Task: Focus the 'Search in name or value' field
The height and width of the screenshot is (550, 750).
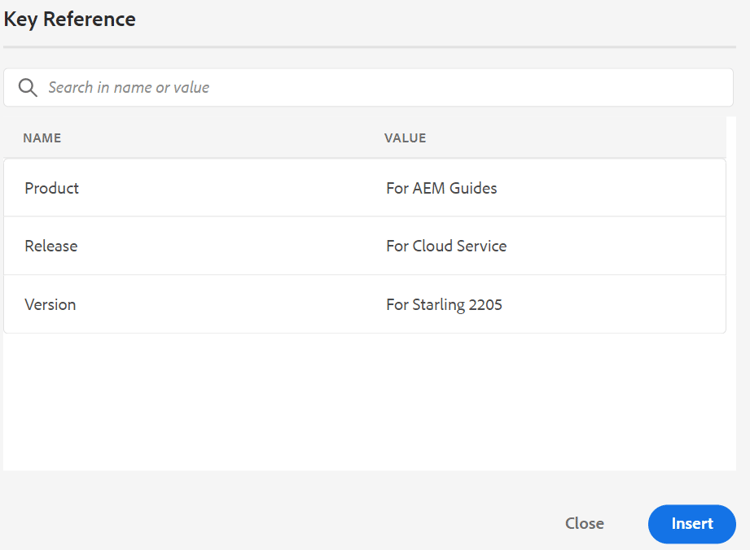Action: pos(300,87)
